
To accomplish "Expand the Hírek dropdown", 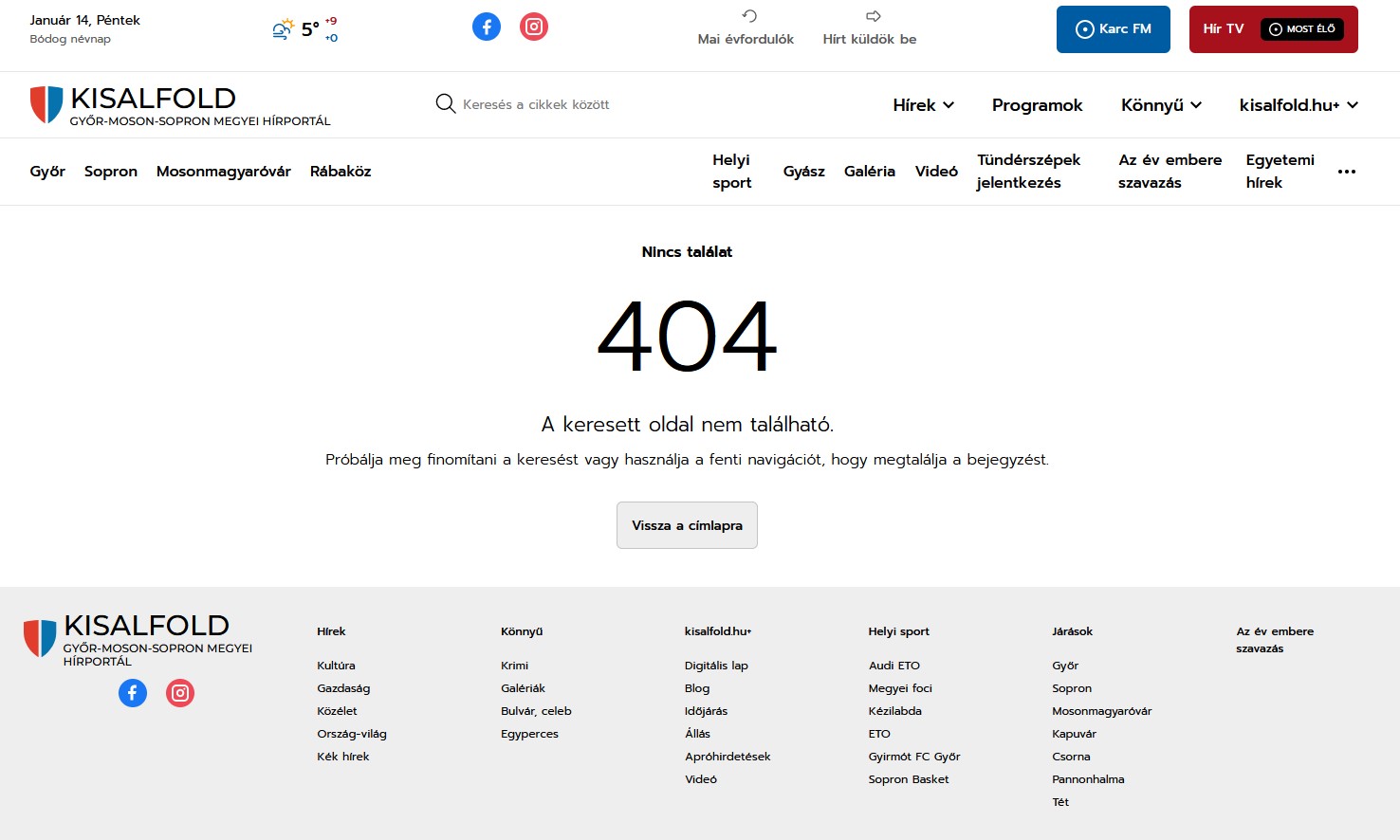I will (923, 105).
